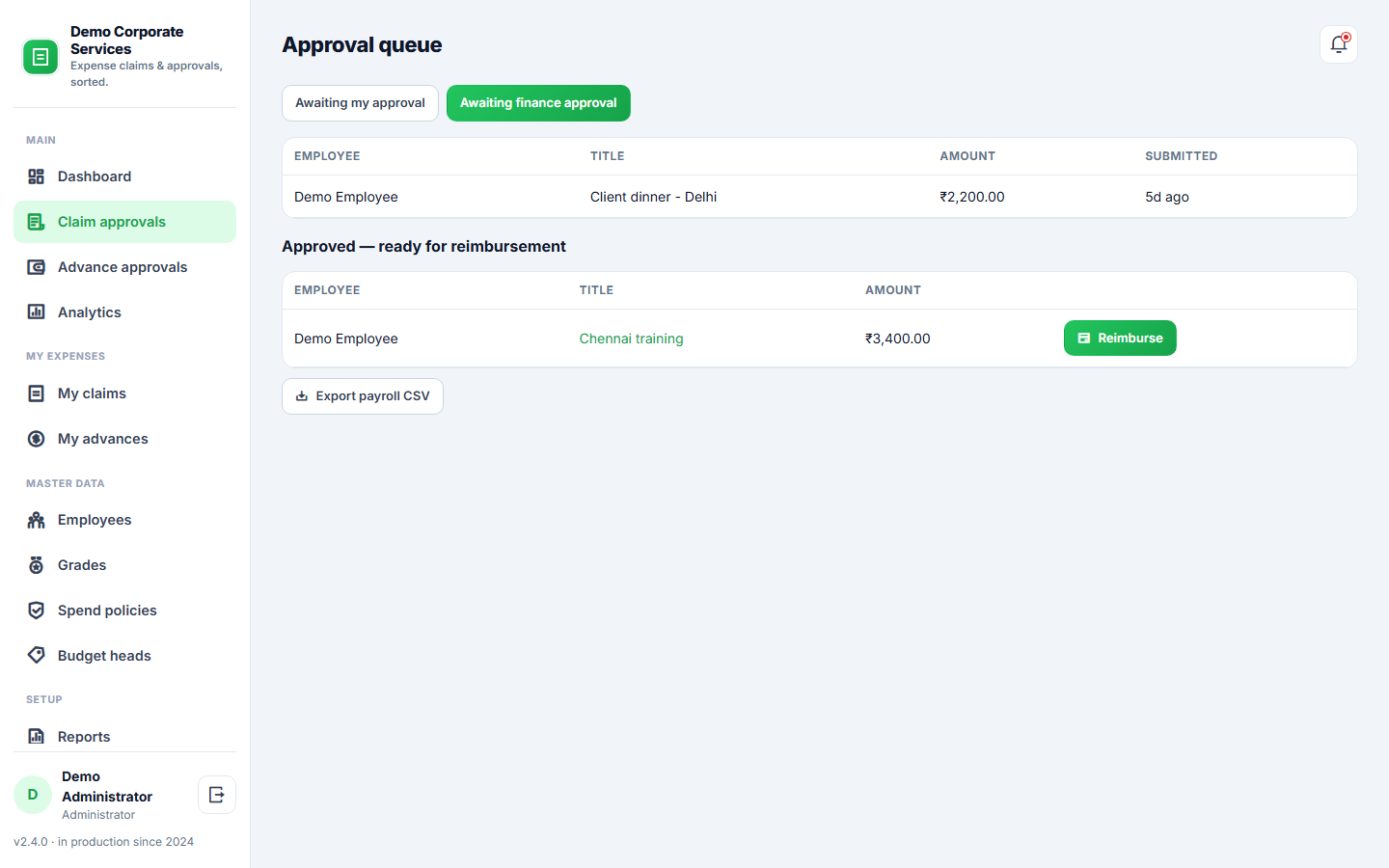
Task: Click the Approval queue heading
Action: click(362, 44)
